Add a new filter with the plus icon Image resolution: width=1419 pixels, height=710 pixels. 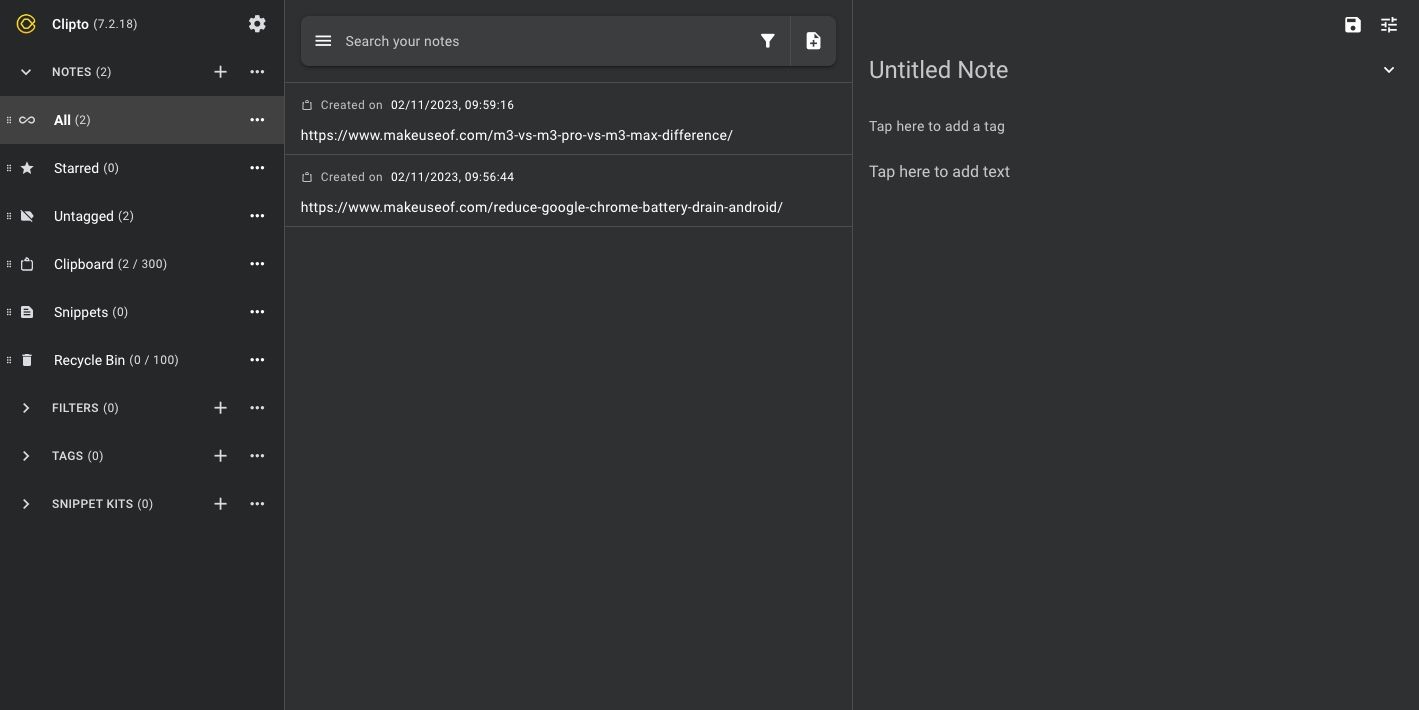click(220, 407)
